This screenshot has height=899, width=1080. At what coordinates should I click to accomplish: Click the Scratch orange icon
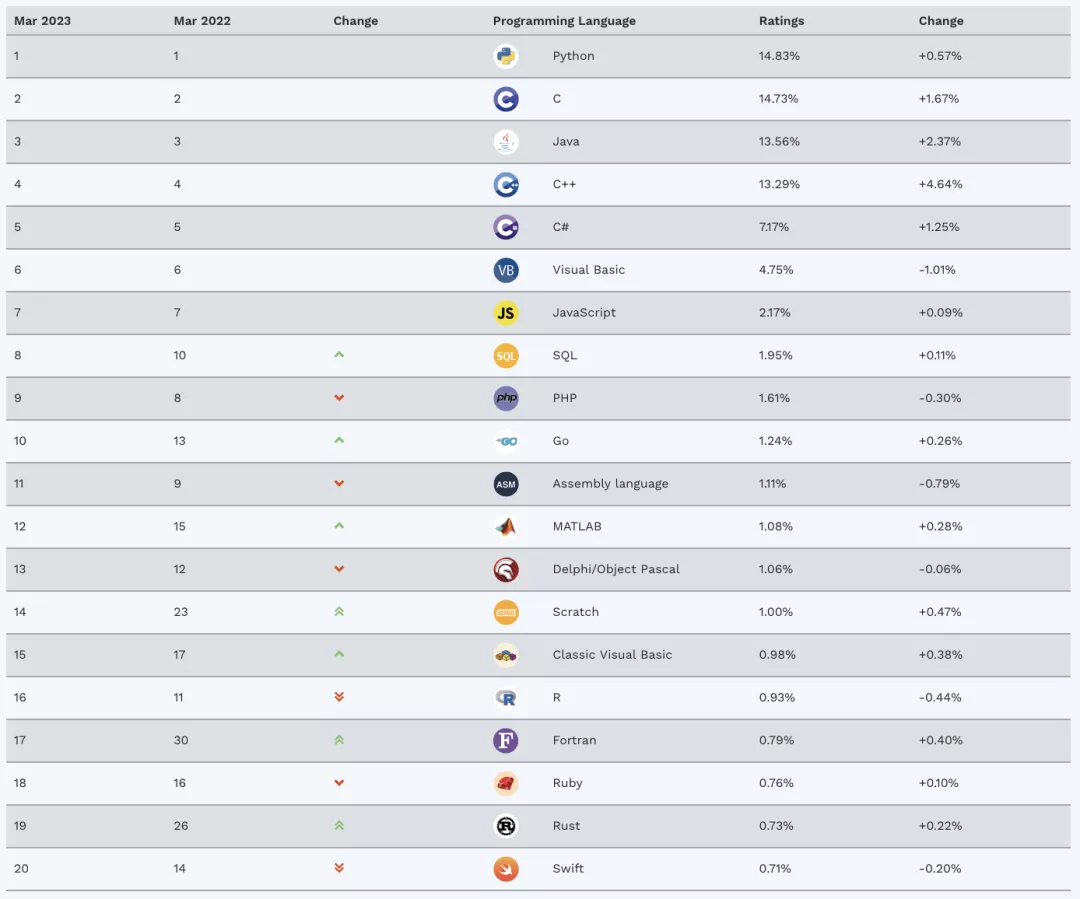coord(506,612)
